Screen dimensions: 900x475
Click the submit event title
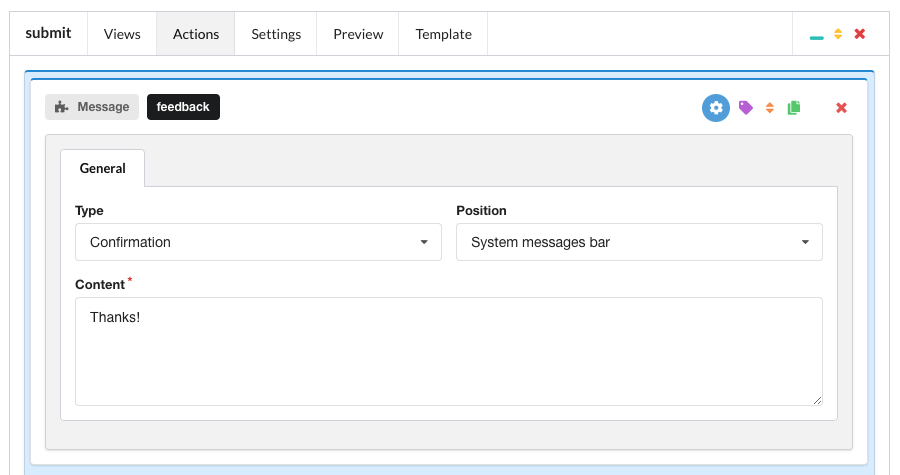[48, 33]
